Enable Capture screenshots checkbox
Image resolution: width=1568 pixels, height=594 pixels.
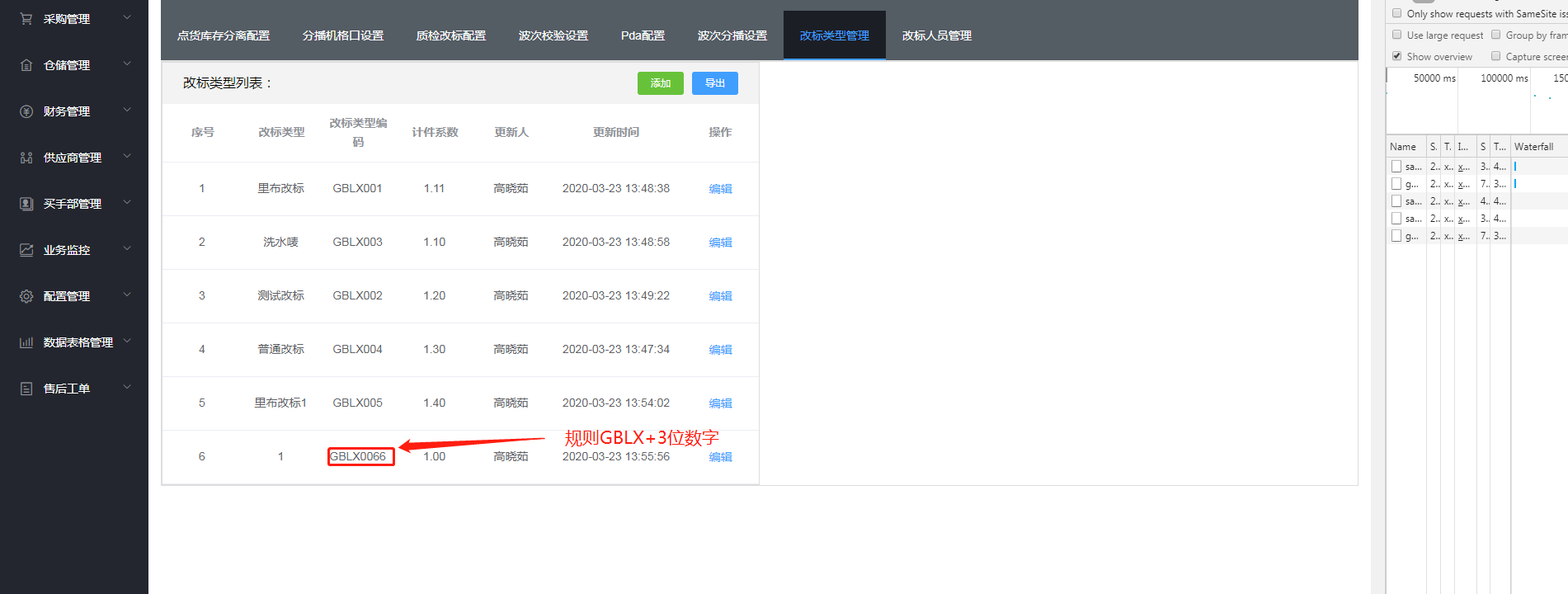coord(1496,56)
